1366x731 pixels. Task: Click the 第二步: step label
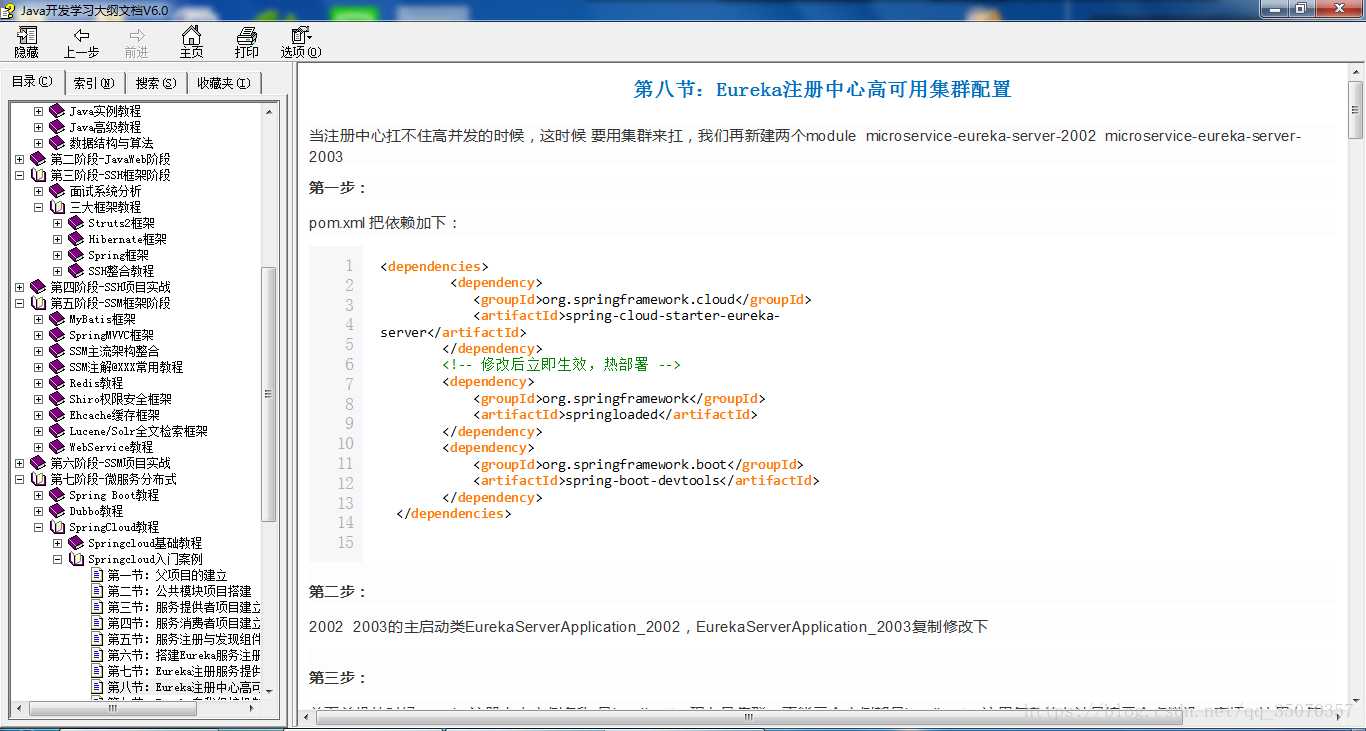(338, 592)
